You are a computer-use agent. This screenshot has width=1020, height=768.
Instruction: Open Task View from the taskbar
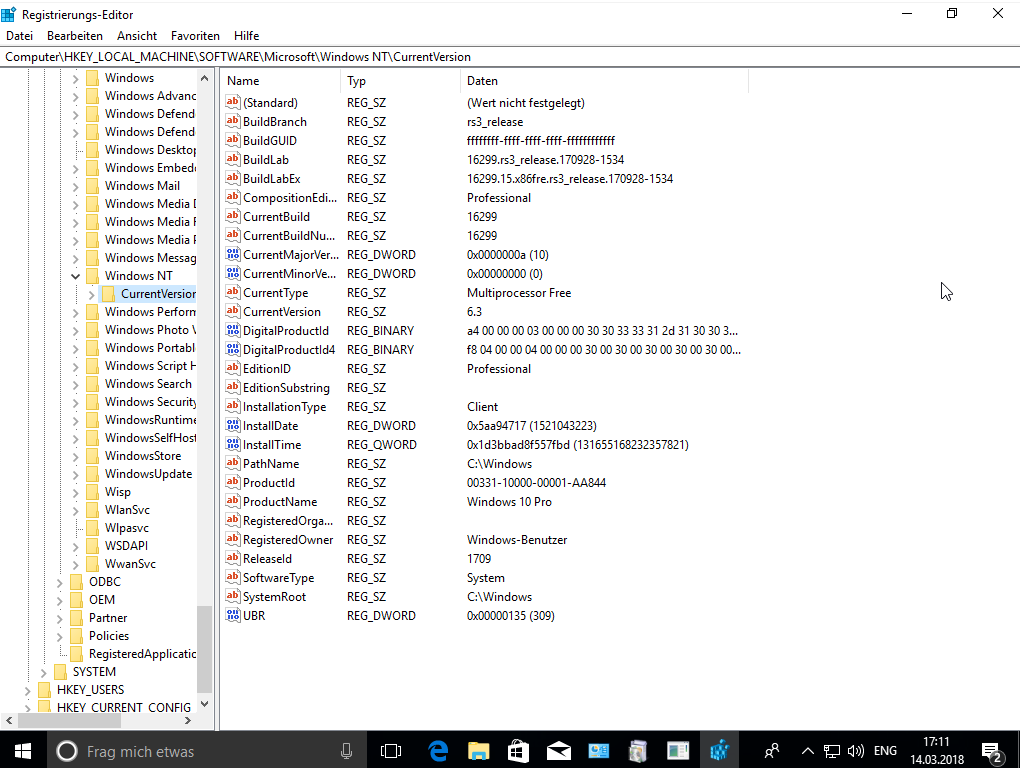point(391,751)
